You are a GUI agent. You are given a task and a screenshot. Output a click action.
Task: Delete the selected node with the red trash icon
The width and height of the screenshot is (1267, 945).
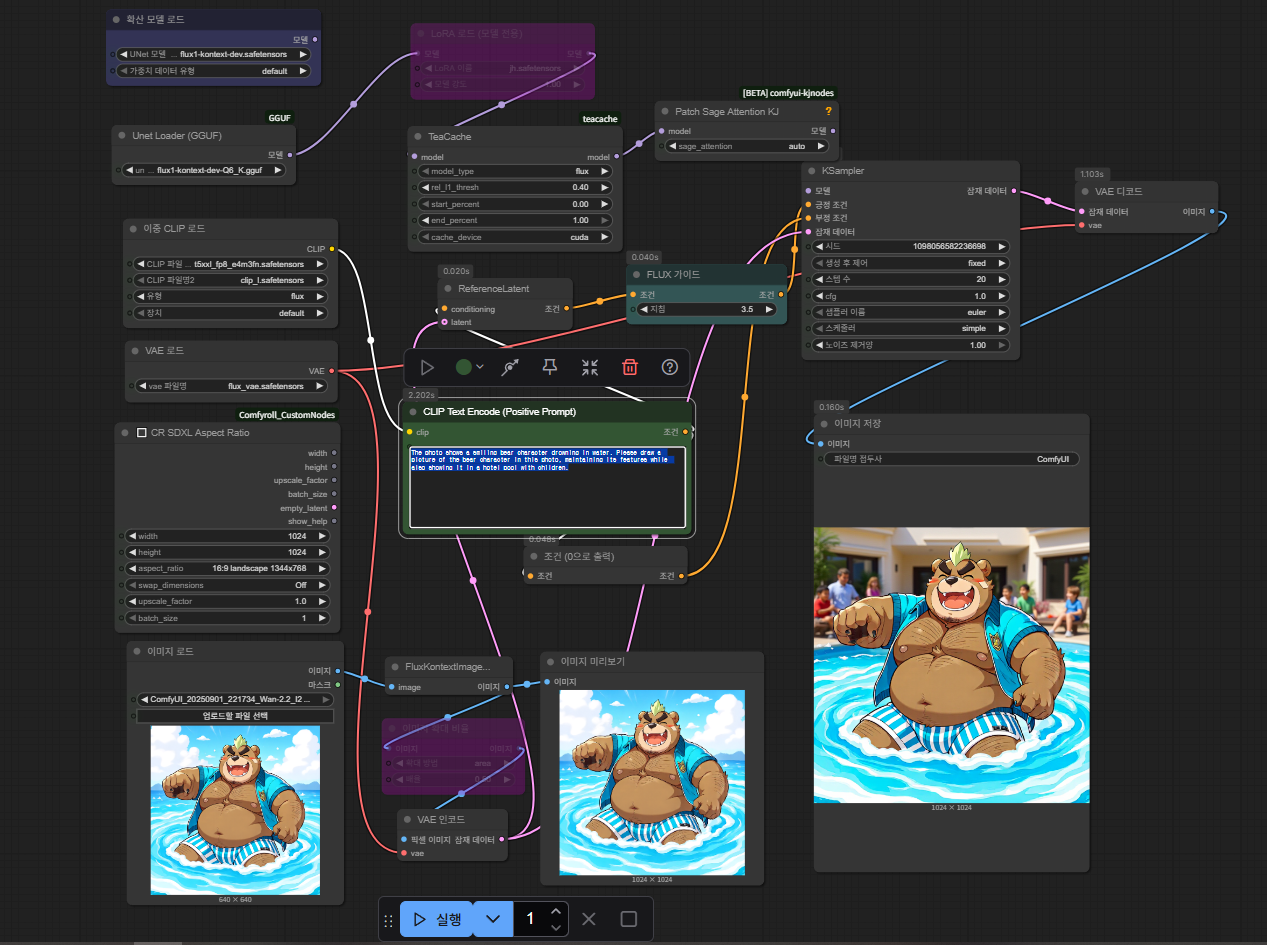tap(630, 367)
